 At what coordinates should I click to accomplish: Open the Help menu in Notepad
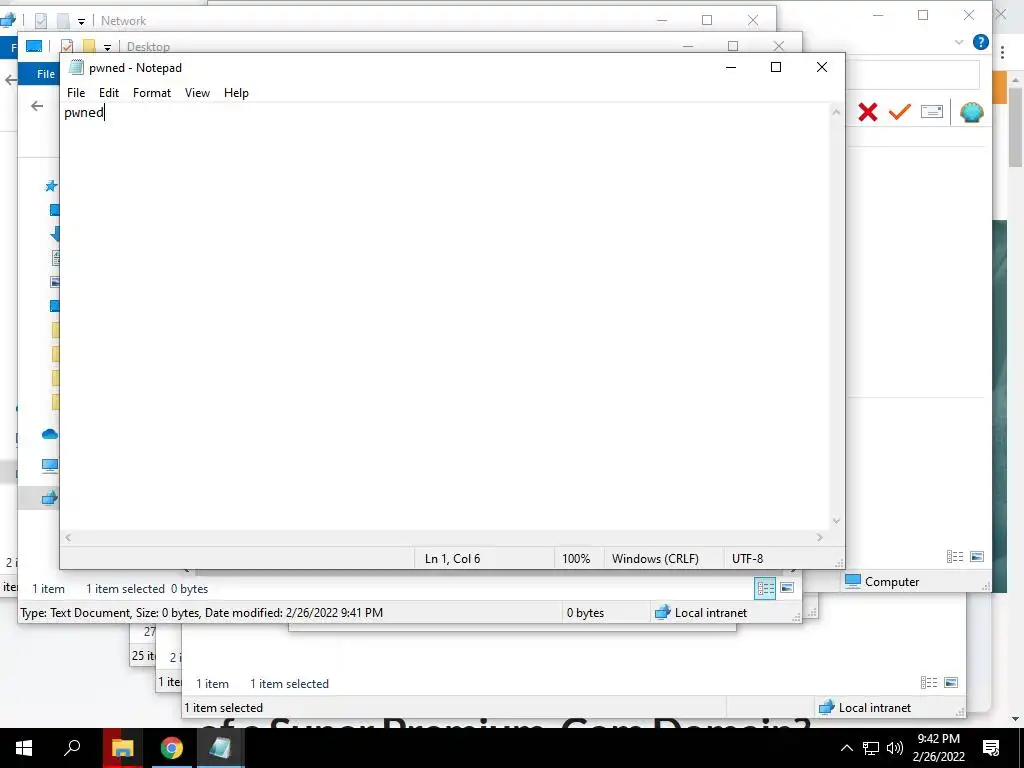236,93
